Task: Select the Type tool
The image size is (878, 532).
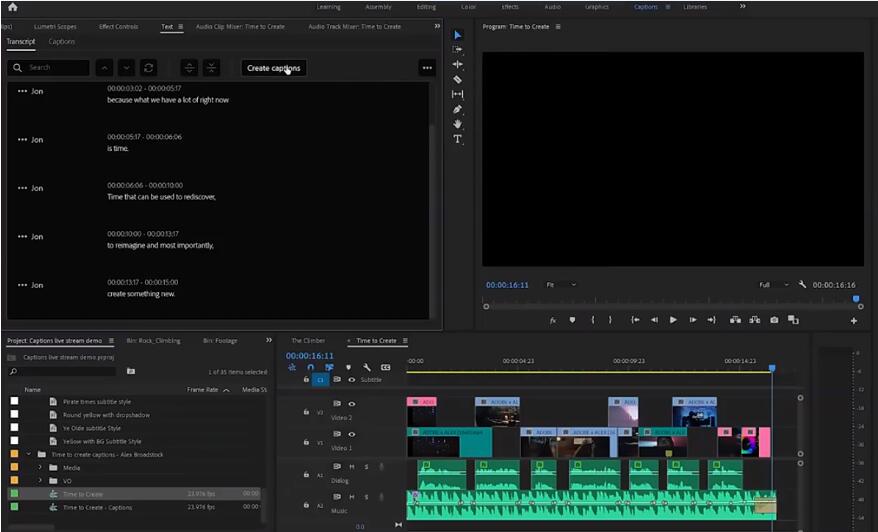Action: 457,139
